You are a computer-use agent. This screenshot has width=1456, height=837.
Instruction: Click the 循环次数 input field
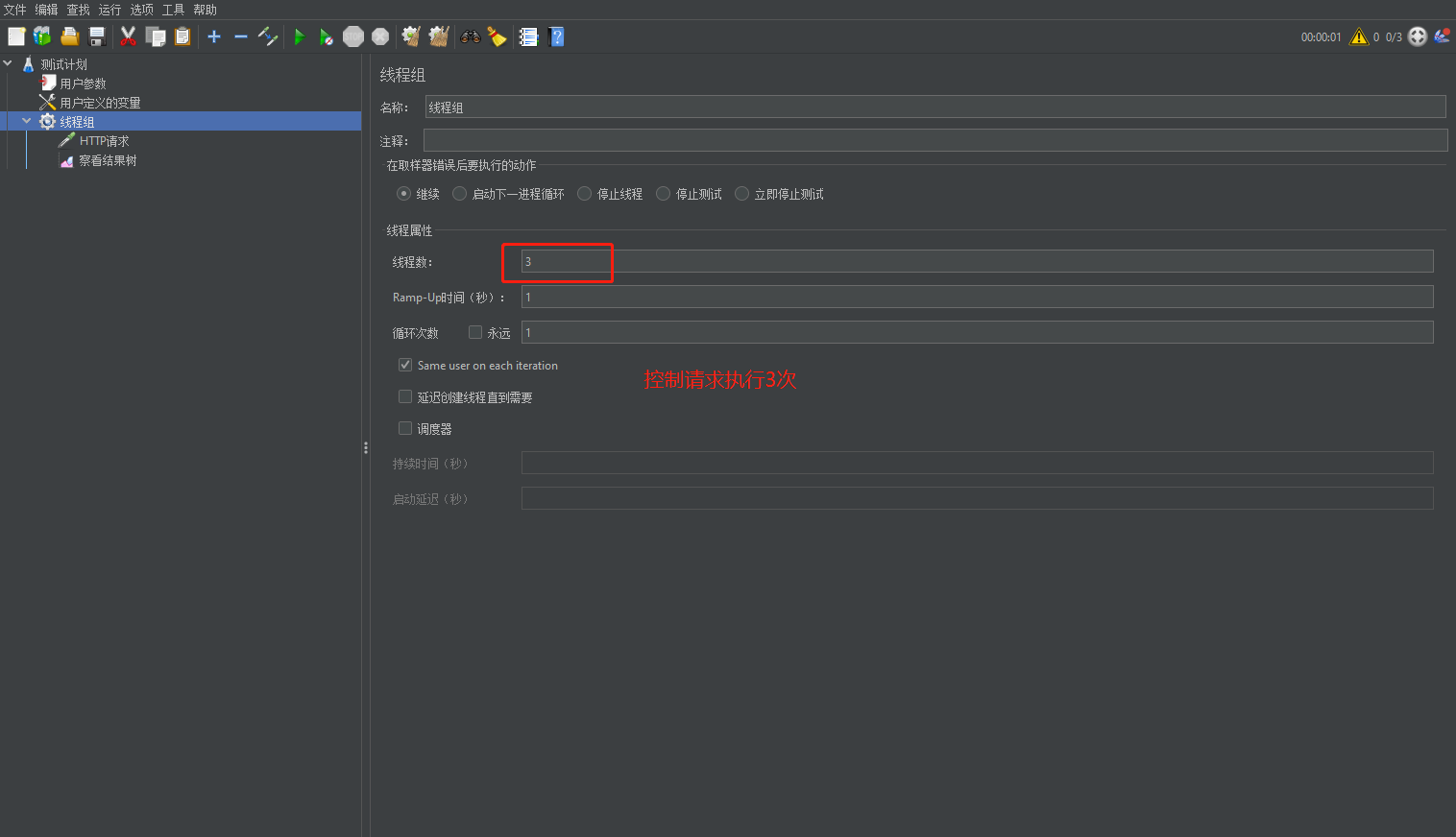(978, 332)
